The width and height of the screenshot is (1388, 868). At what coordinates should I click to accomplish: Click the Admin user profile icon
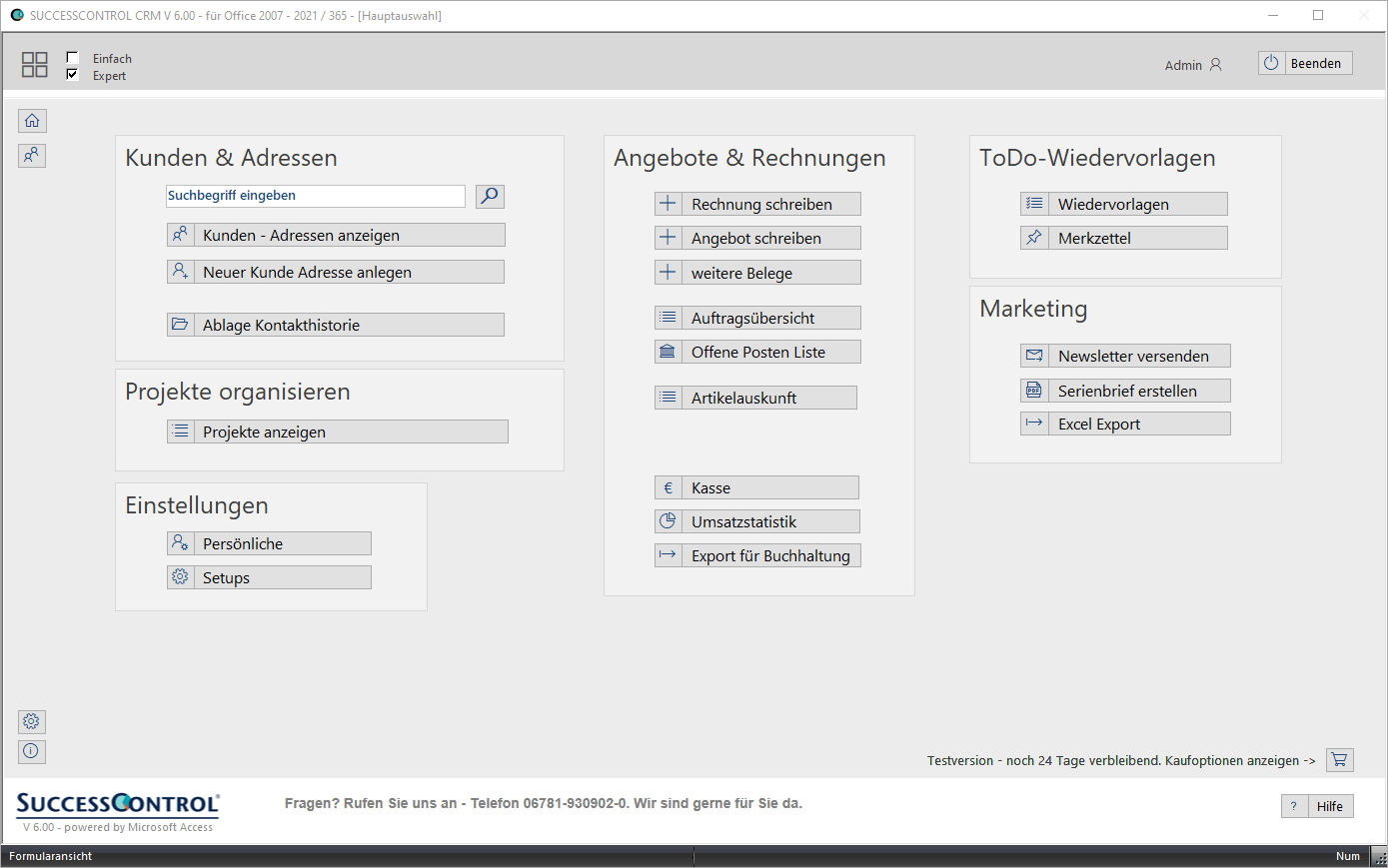[x=1216, y=65]
